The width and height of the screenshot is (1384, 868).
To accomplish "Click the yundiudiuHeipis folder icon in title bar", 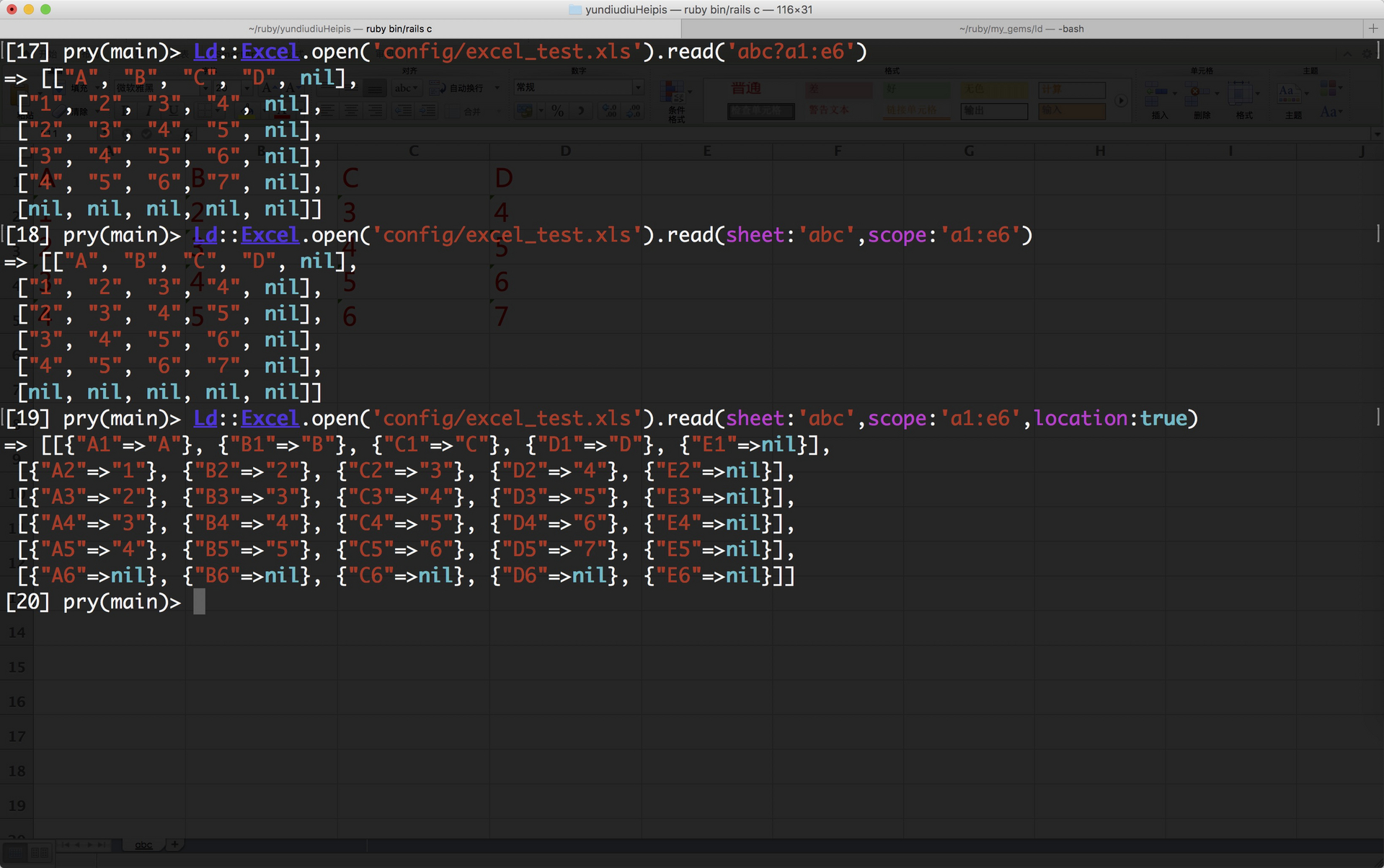I will 575,9.
